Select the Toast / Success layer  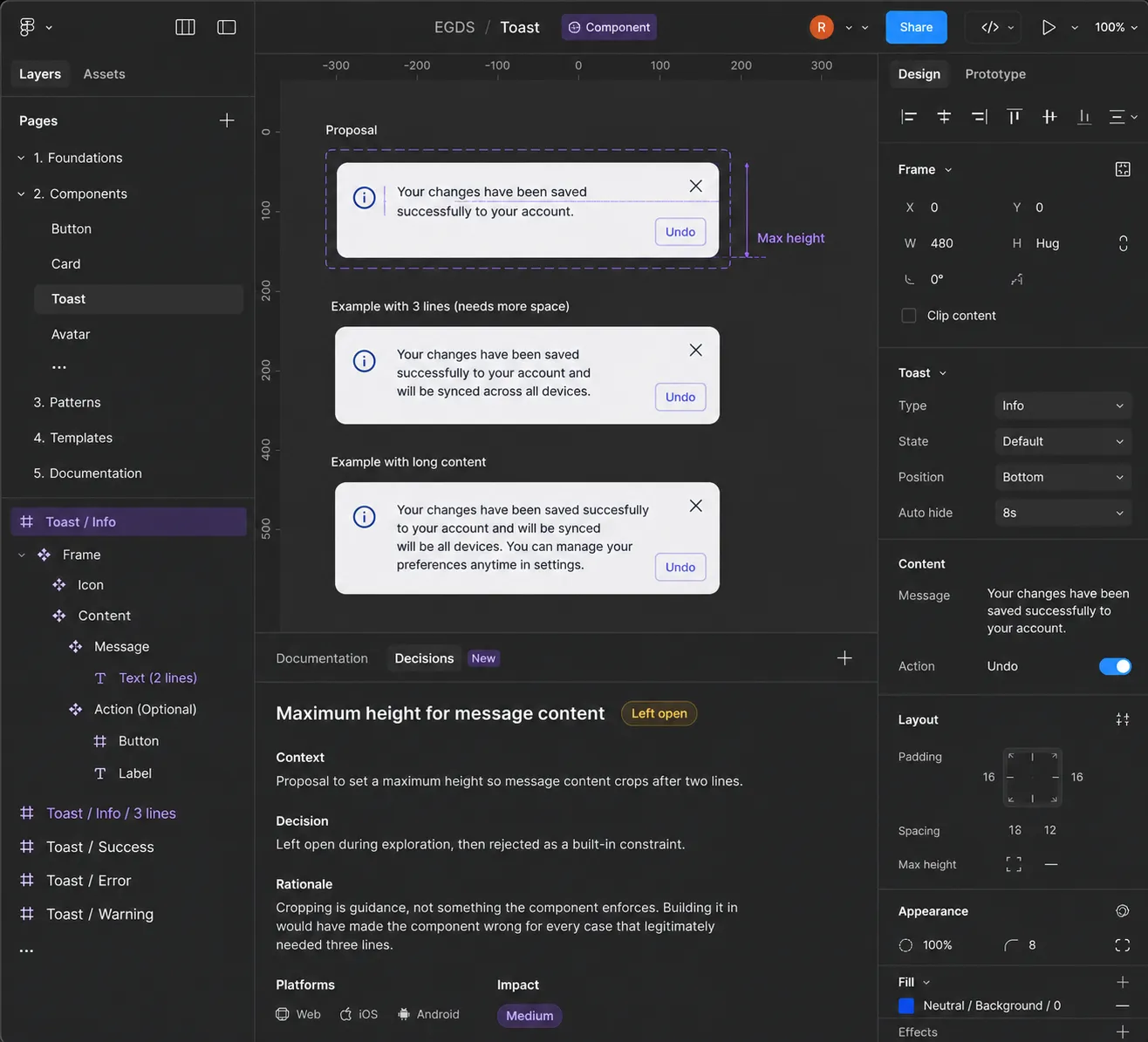point(99,847)
